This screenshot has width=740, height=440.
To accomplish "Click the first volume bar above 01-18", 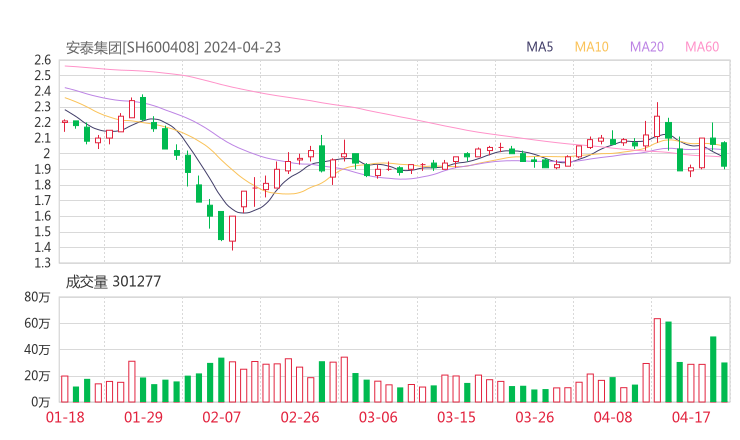I will pos(65,389).
